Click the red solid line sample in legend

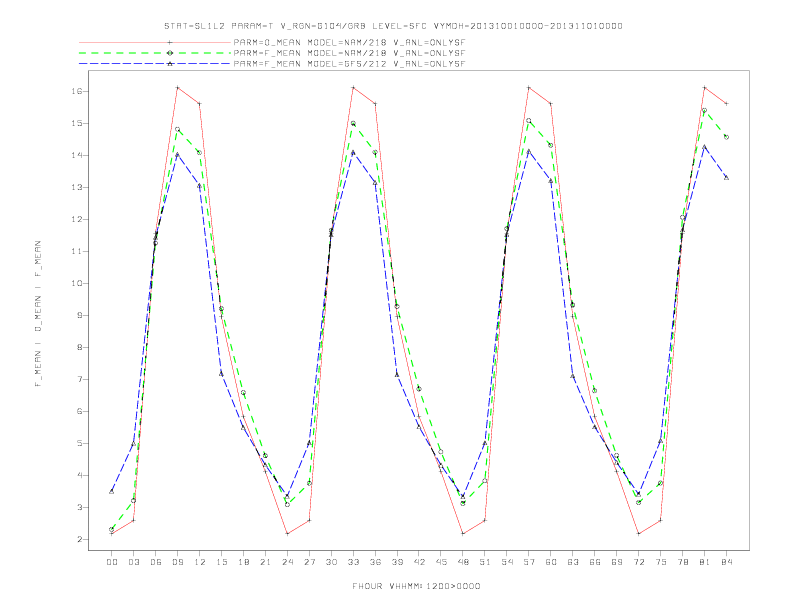(x=155, y=42)
